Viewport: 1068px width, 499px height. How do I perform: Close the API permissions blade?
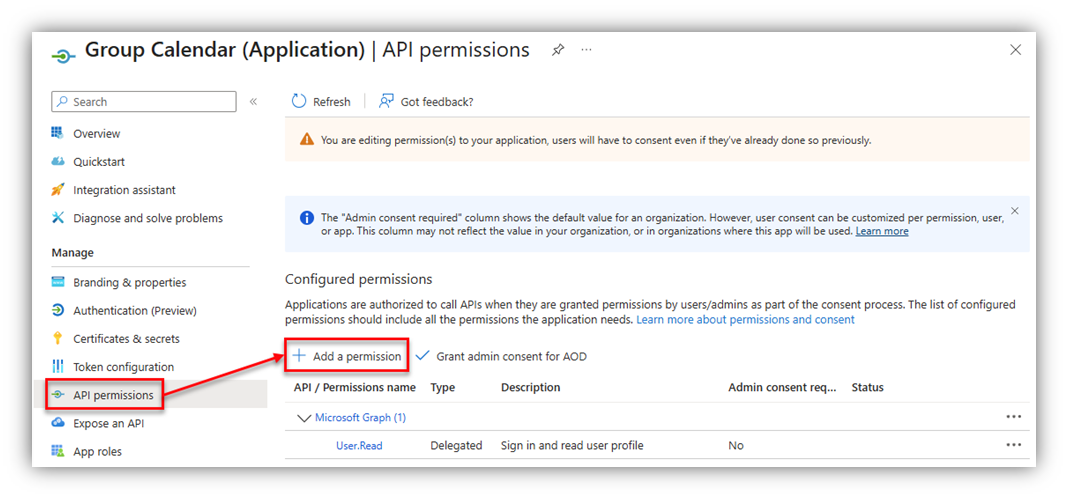[x=1016, y=50]
